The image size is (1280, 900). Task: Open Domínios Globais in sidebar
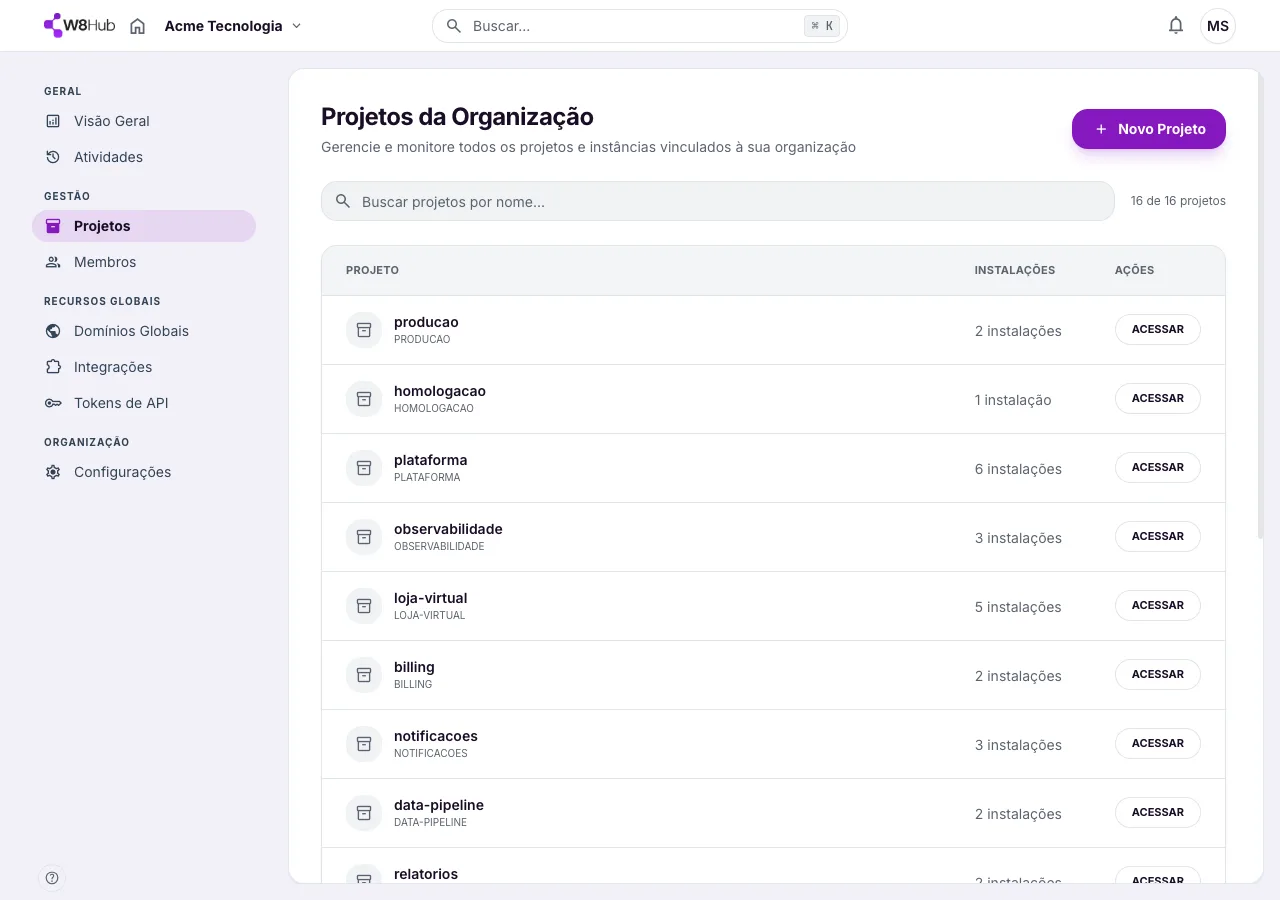pos(144,331)
